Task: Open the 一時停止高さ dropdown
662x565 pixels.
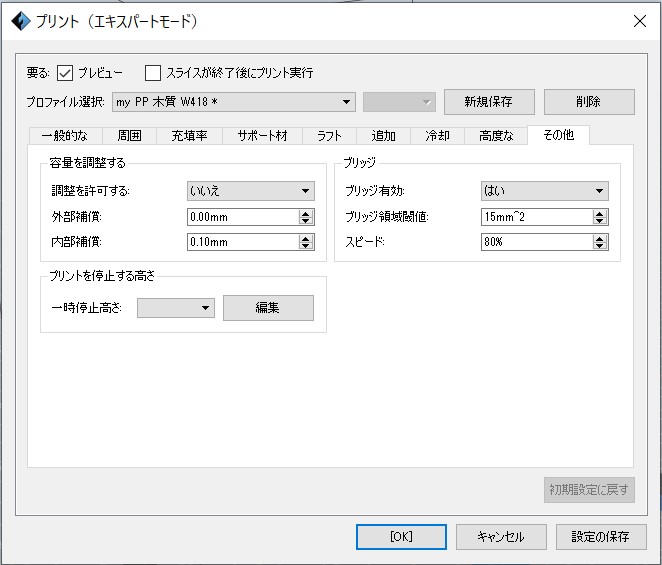Action: [x=176, y=308]
